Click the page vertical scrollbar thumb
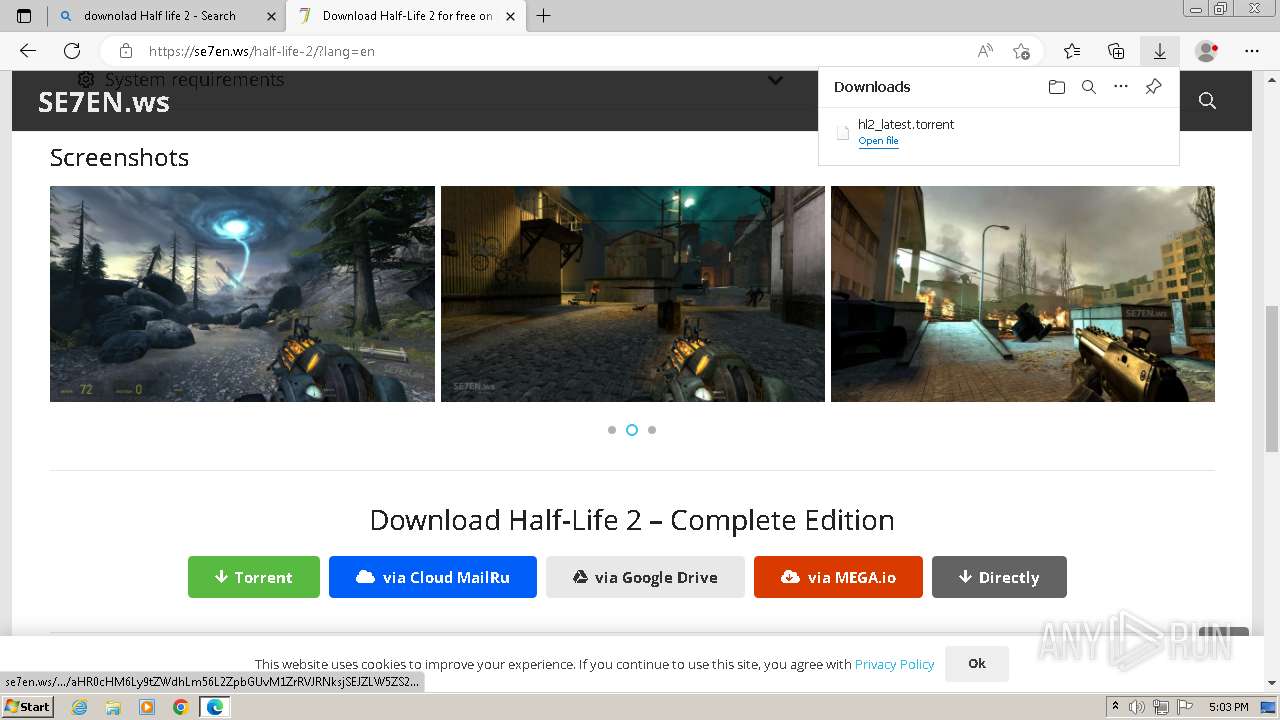 tap(1272, 378)
